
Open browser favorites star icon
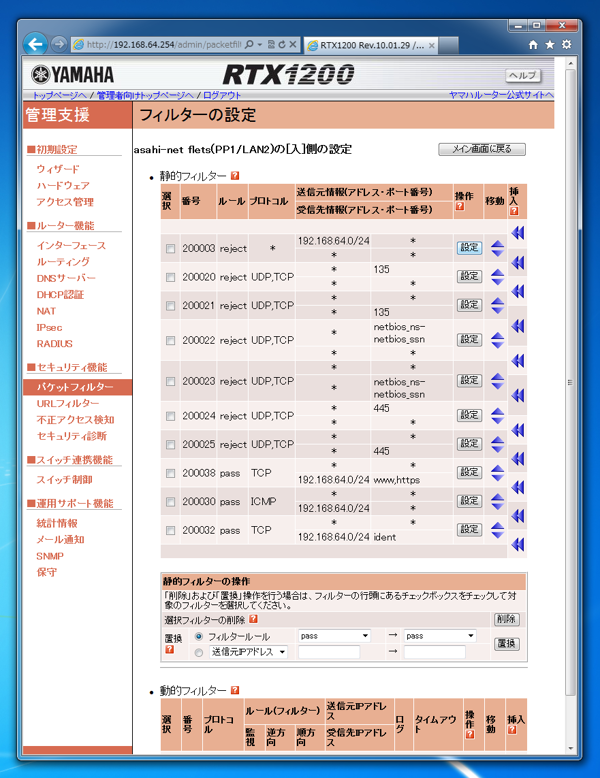coord(550,45)
